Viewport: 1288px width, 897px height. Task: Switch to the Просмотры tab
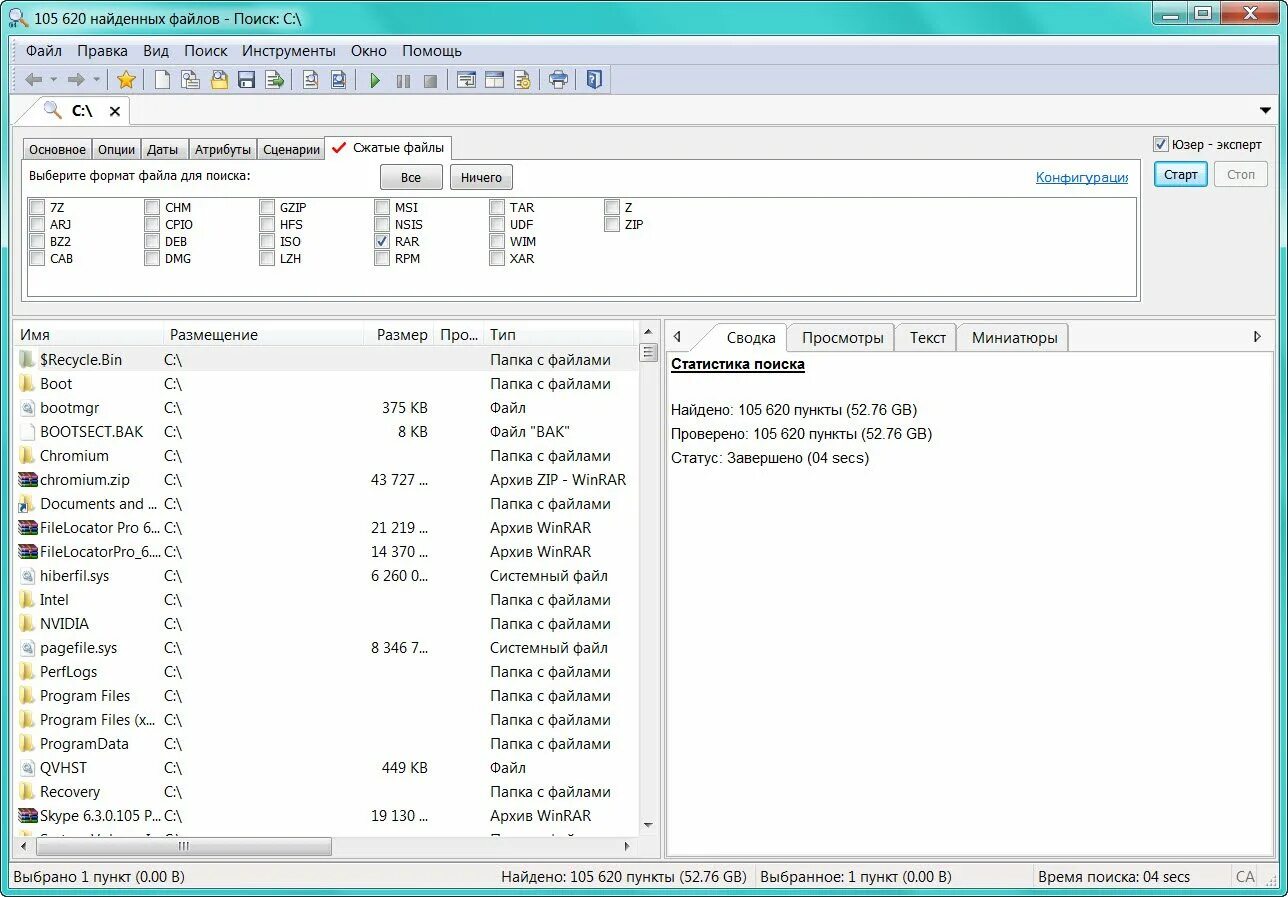coord(842,337)
